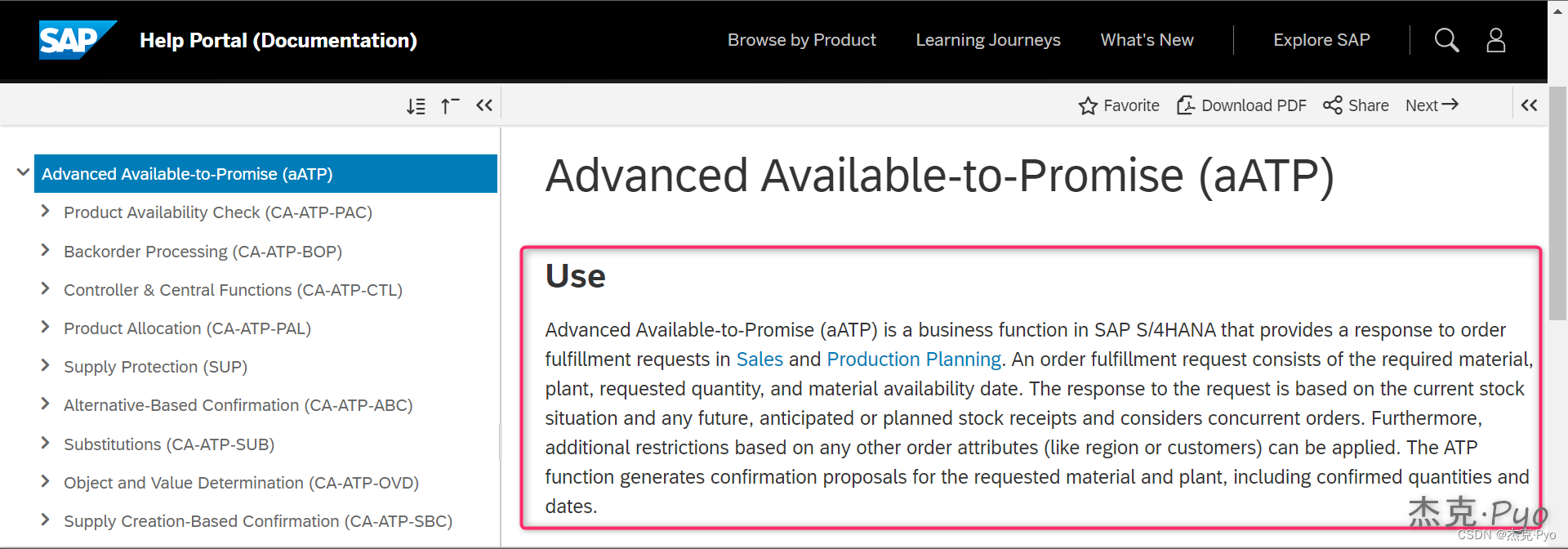The height and width of the screenshot is (549, 1568).
Task: Expand Backorder Processing (CA-ATP-BOP)
Action: [x=46, y=251]
